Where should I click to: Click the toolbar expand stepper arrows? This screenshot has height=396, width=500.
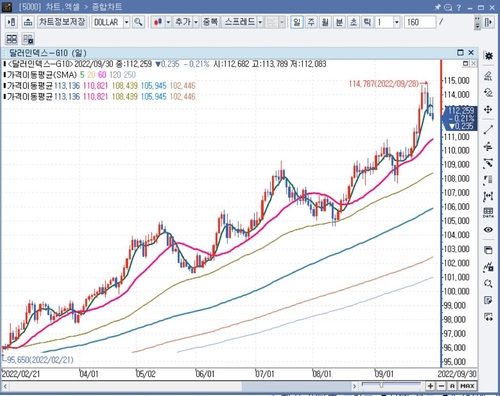pos(478,22)
